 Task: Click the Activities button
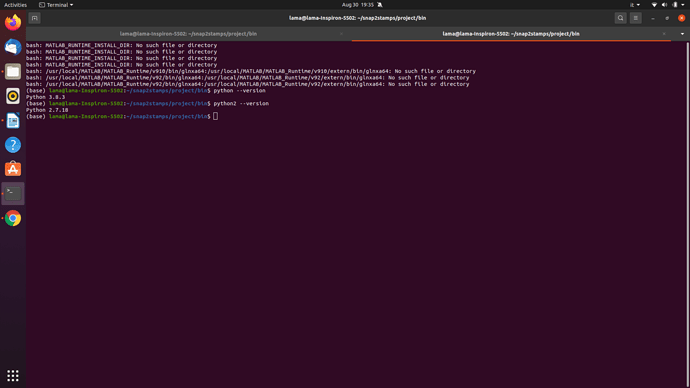(x=15, y=5)
